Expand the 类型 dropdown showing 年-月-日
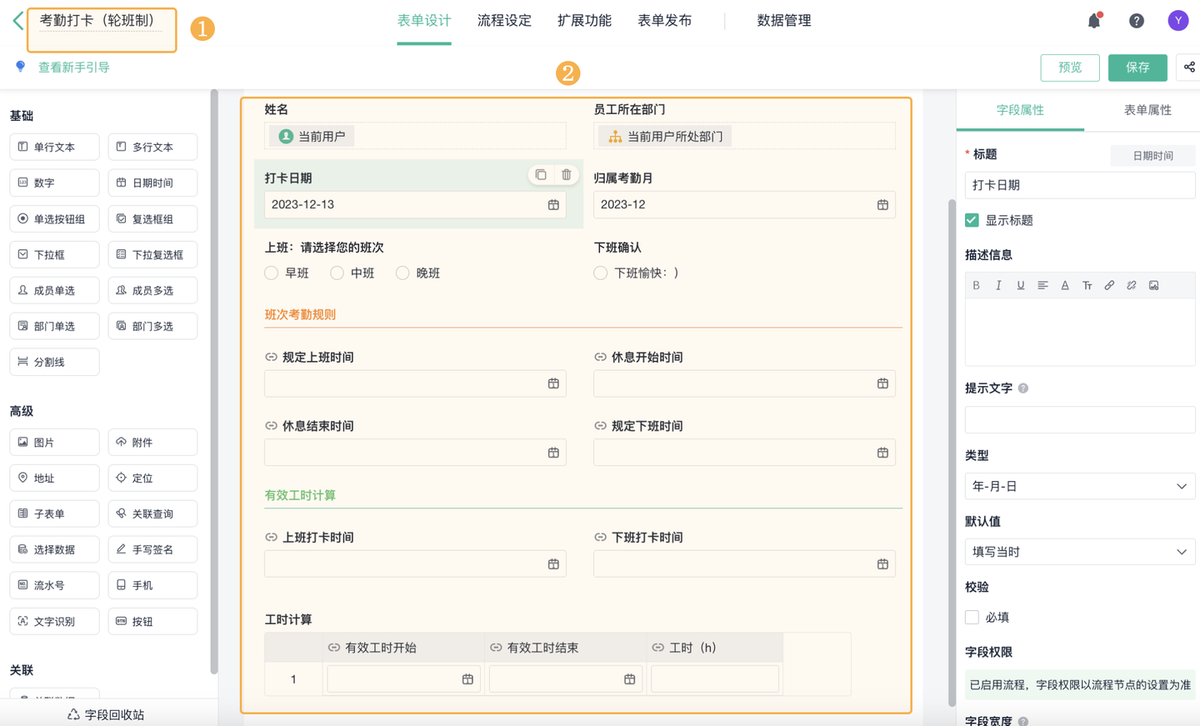 [1080, 487]
